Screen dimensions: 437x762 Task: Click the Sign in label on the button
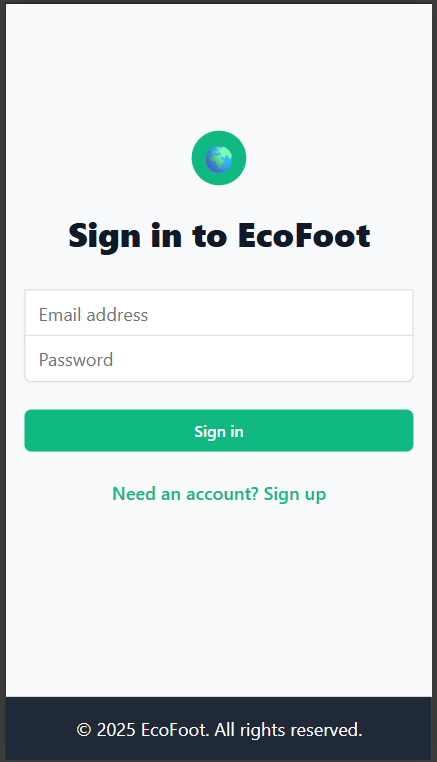(x=219, y=432)
